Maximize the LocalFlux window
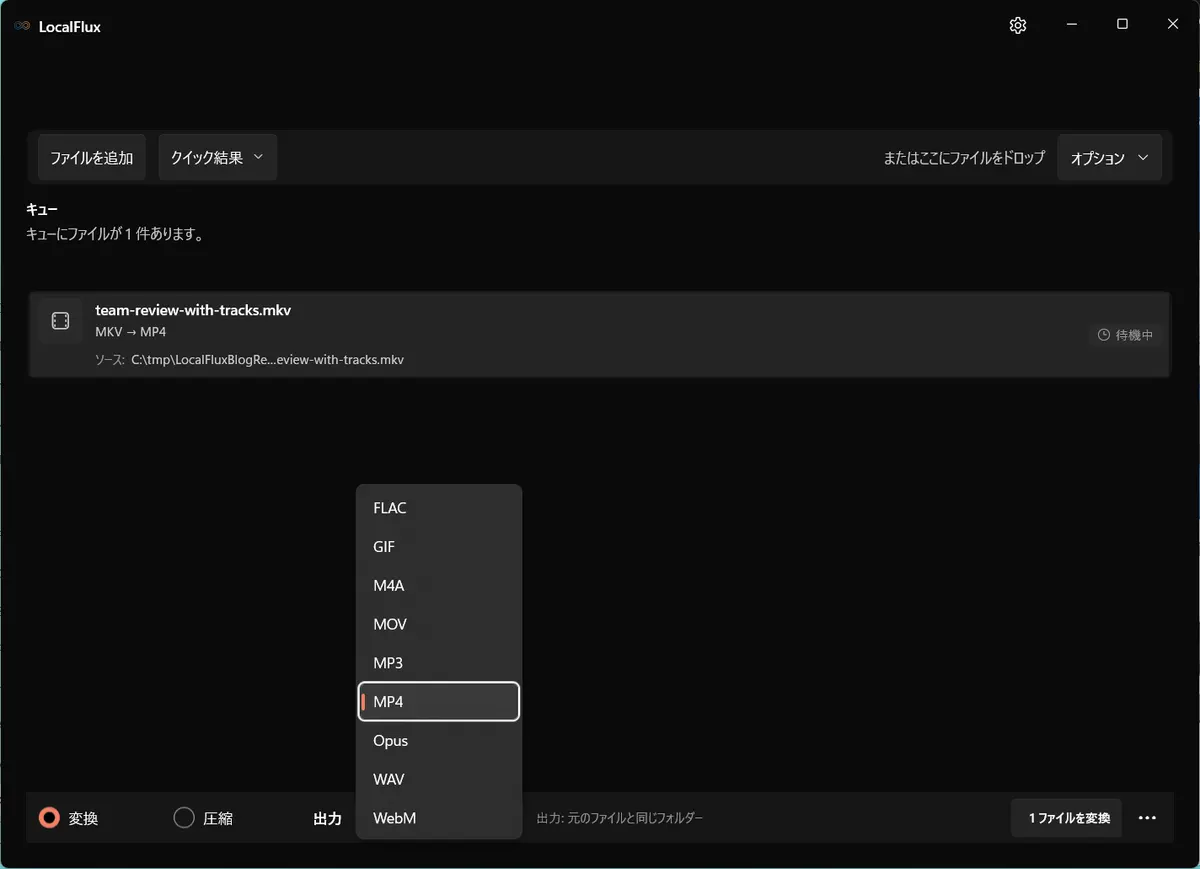 point(1122,25)
